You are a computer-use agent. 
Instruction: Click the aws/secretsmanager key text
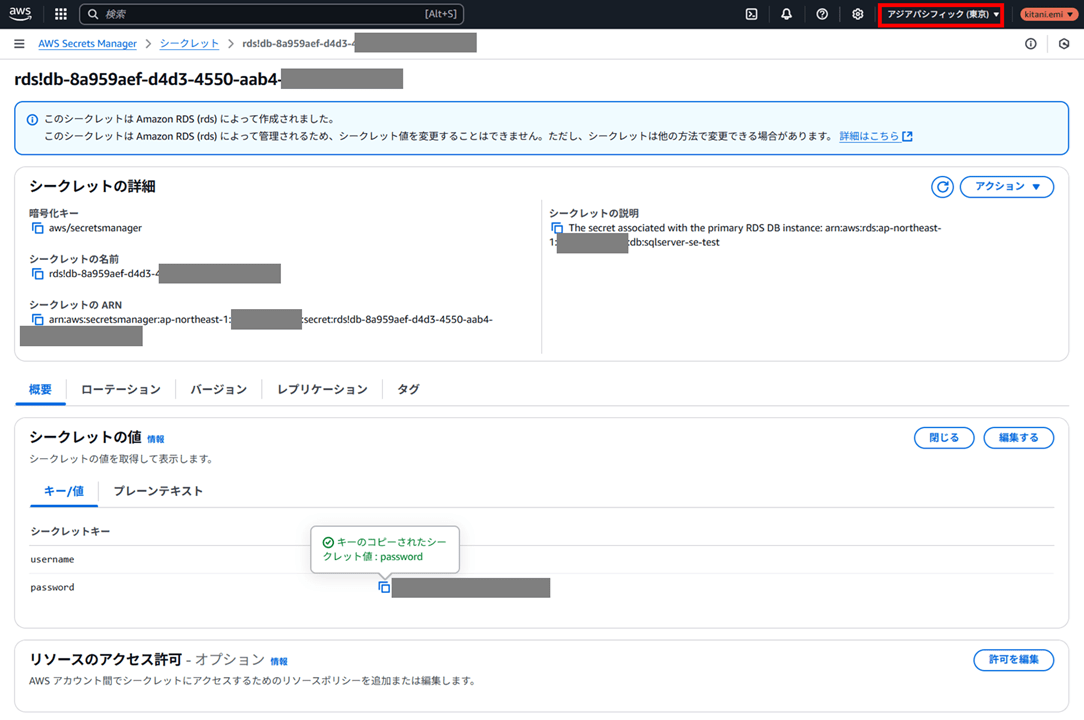(x=95, y=228)
